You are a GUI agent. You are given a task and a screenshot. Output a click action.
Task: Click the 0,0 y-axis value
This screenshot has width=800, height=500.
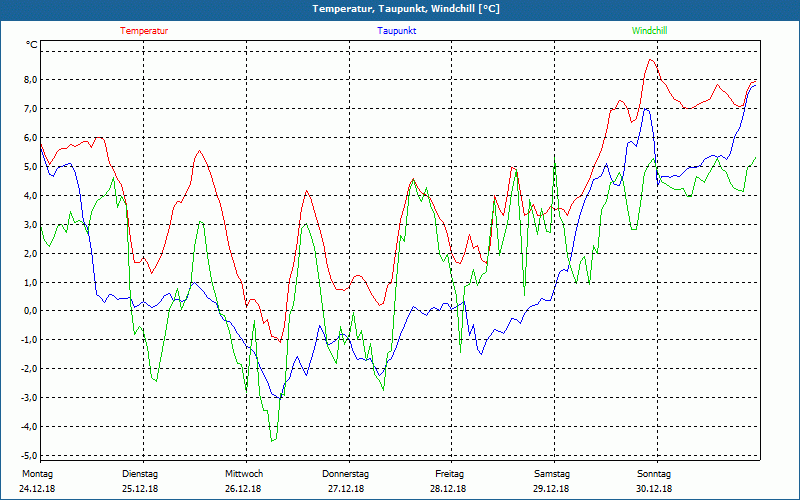click(x=29, y=311)
